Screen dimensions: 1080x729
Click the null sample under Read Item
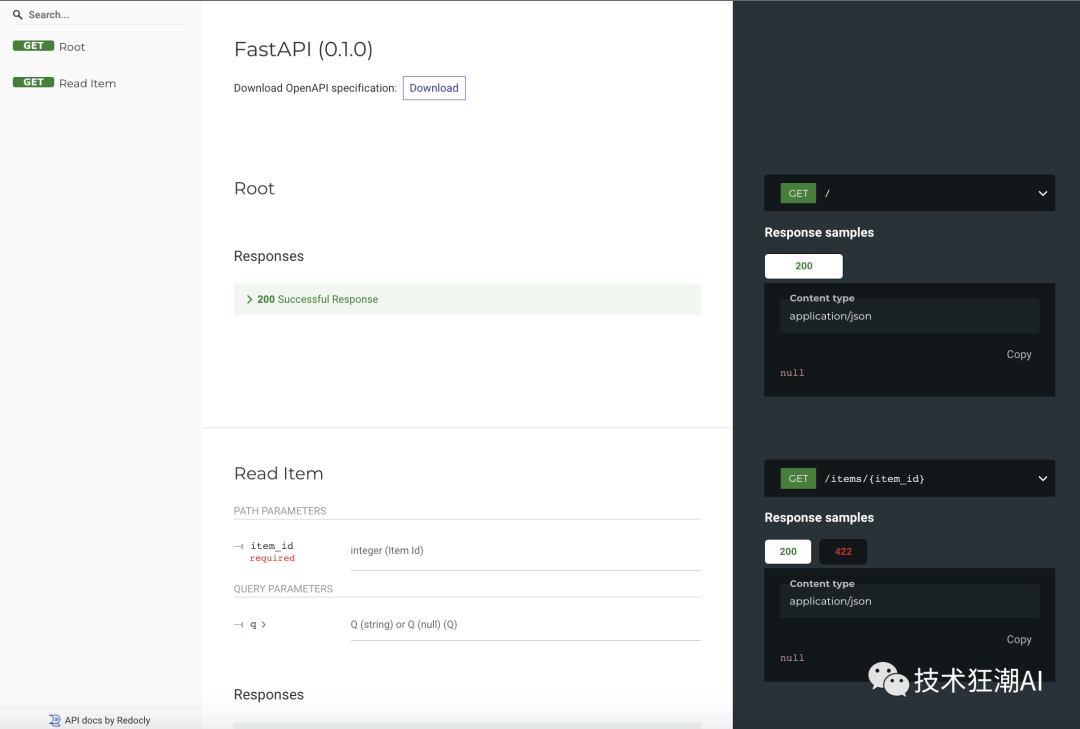click(x=792, y=658)
